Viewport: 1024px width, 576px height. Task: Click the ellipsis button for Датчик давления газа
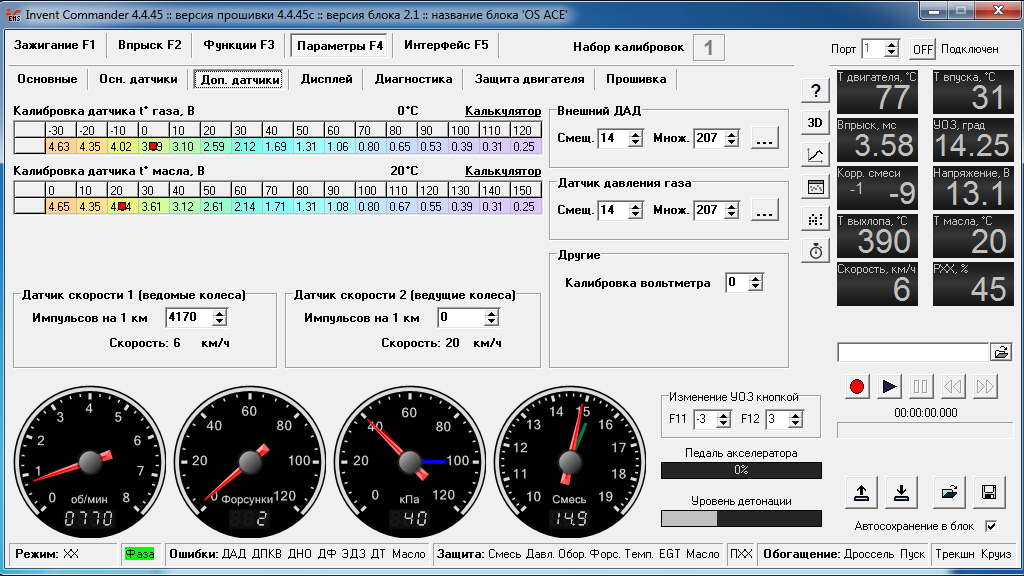[x=765, y=210]
